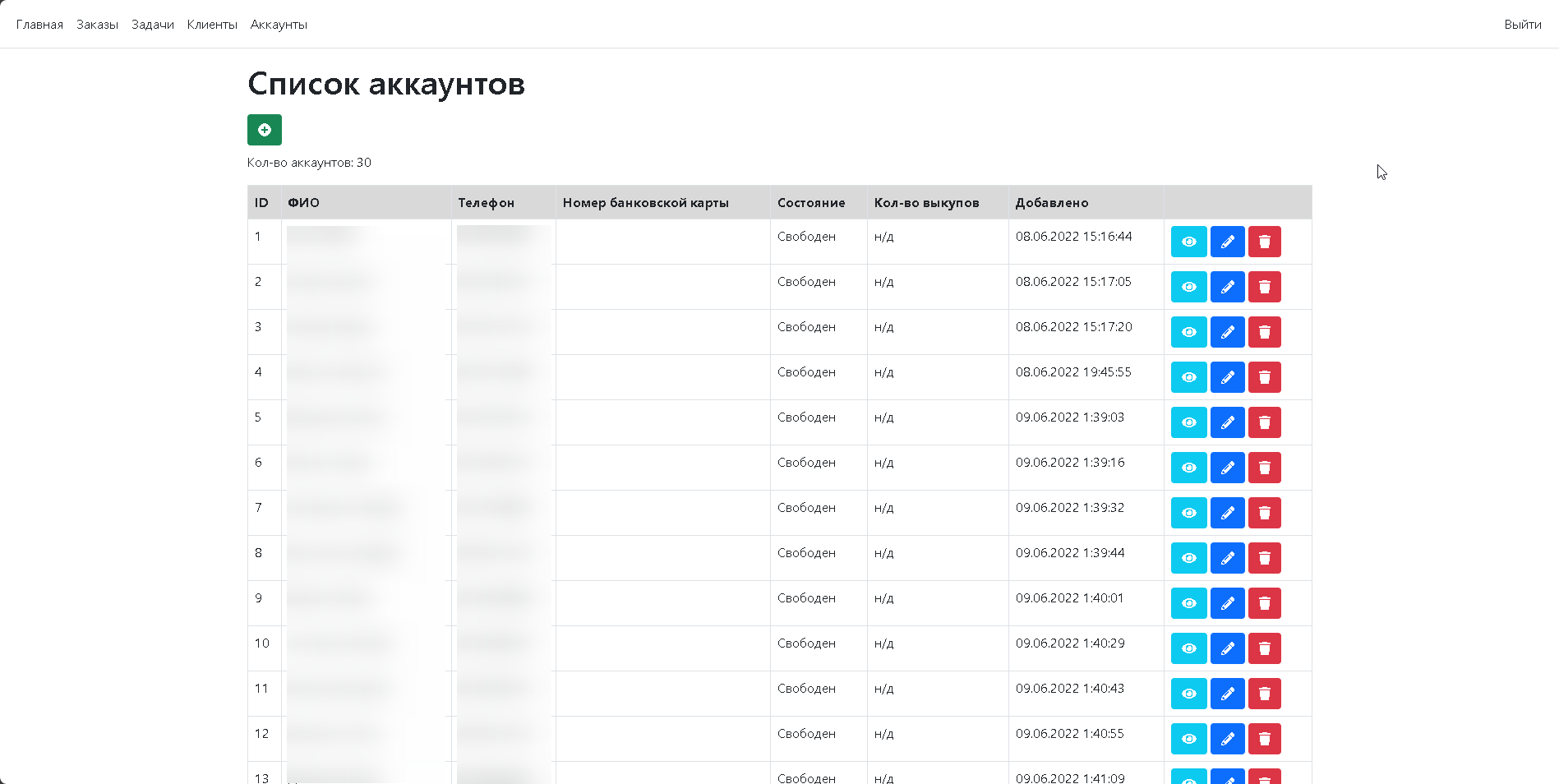Screen dimensions: 1559x784
Task: Go to Заказы page
Action: click(x=97, y=25)
